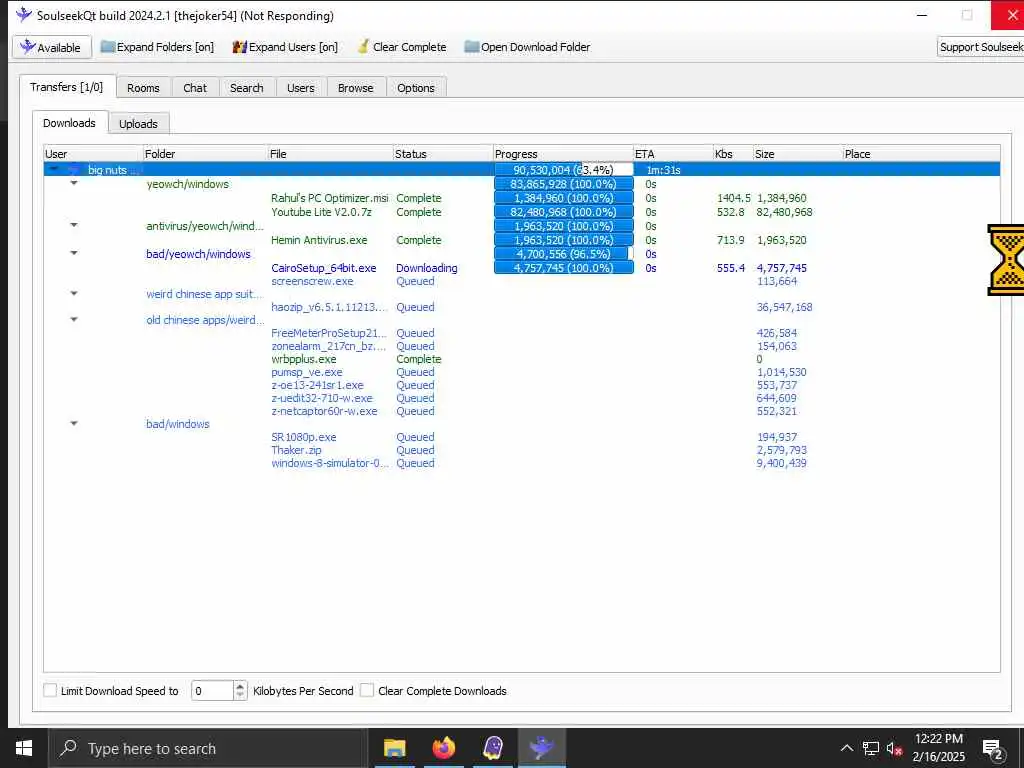Screen dimensions: 1024x768
Task: Sort by the User column header
Action: 93,154
